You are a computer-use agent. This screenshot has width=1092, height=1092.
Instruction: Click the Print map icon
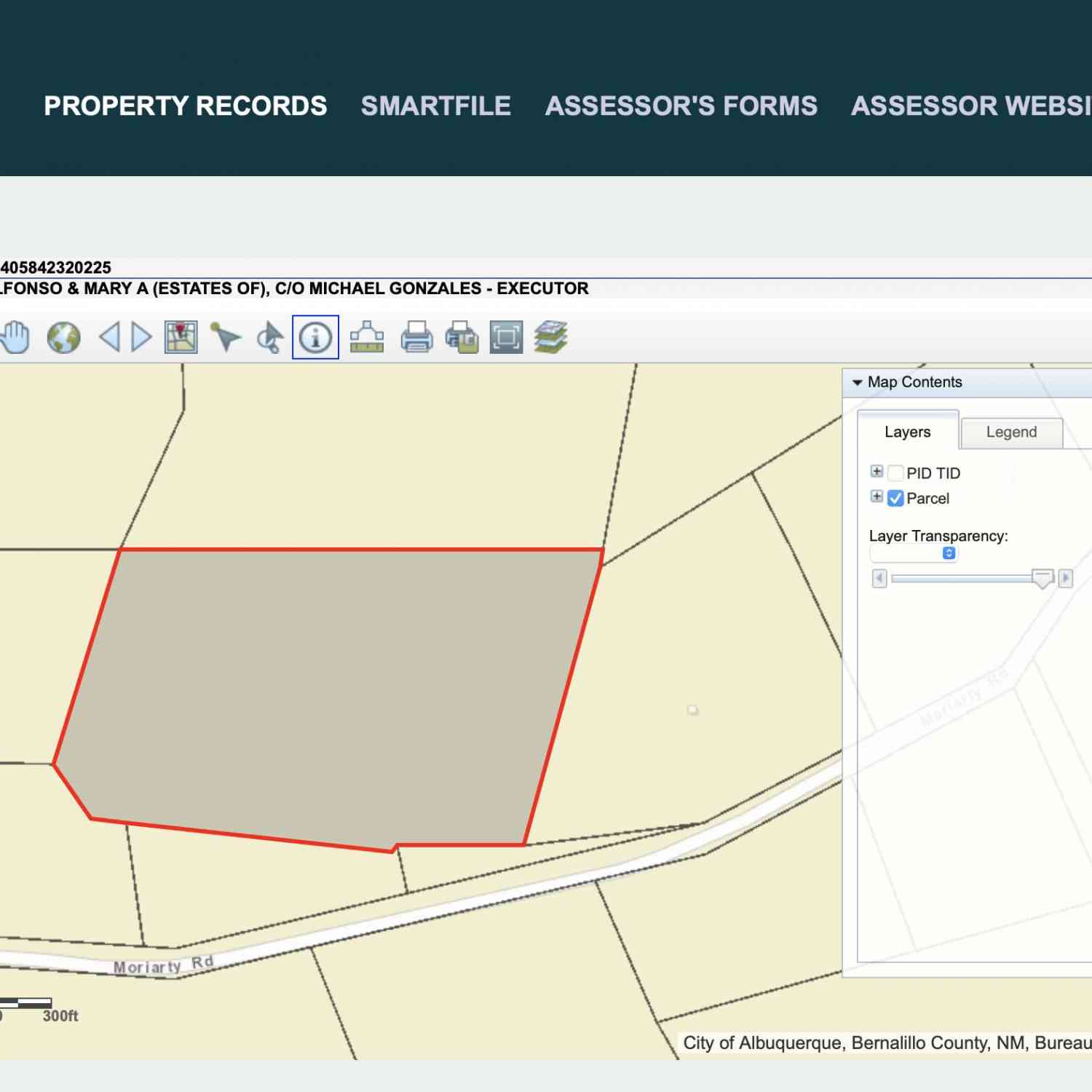[416, 337]
